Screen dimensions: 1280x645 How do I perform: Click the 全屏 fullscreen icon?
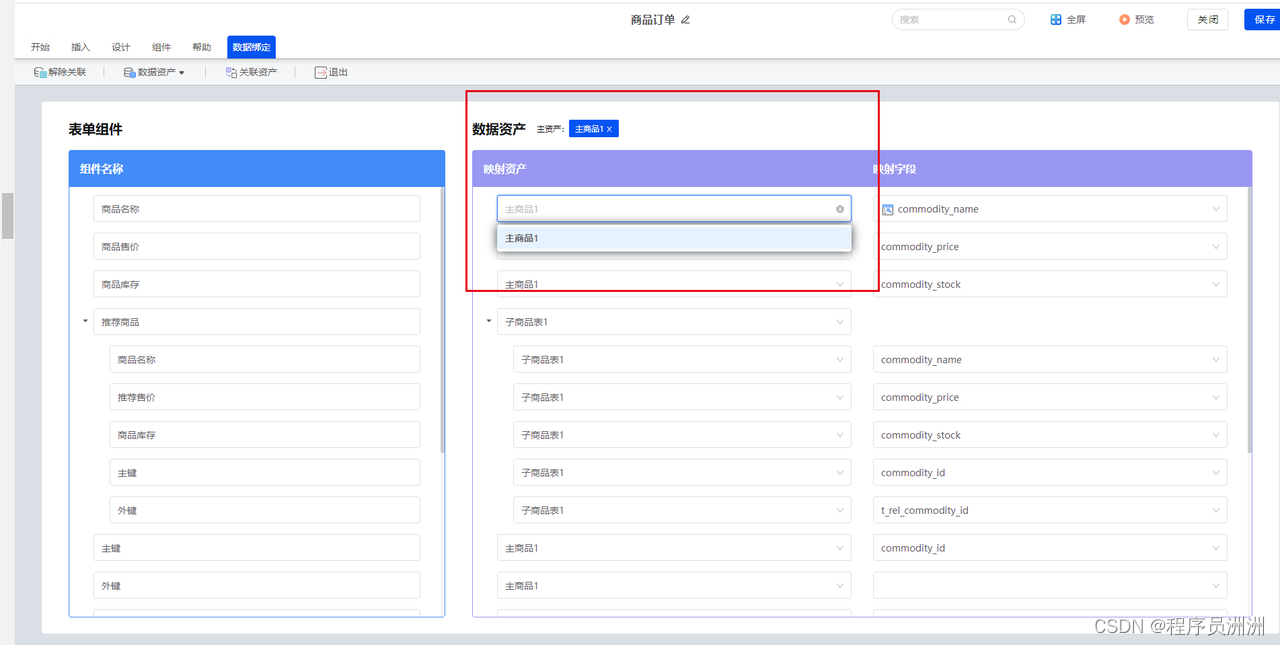tap(1056, 19)
